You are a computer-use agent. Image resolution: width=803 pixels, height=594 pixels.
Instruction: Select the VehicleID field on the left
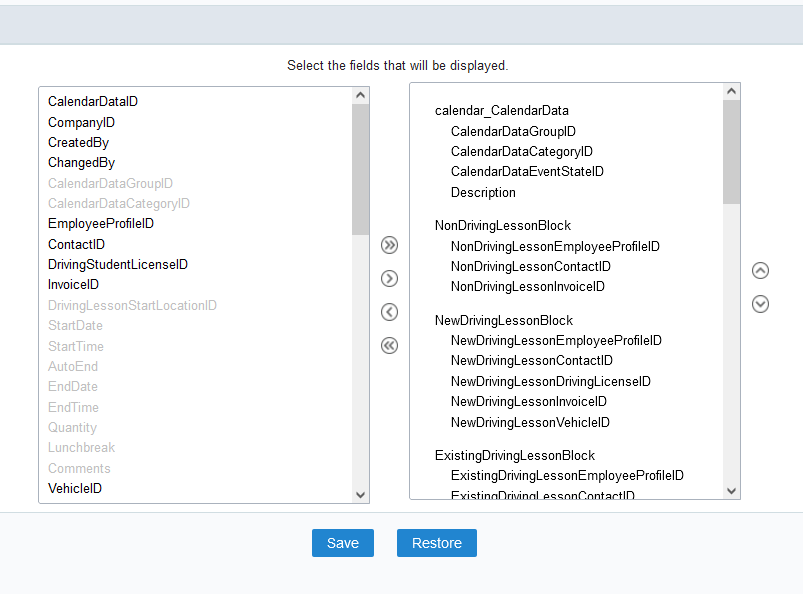[x=75, y=489]
